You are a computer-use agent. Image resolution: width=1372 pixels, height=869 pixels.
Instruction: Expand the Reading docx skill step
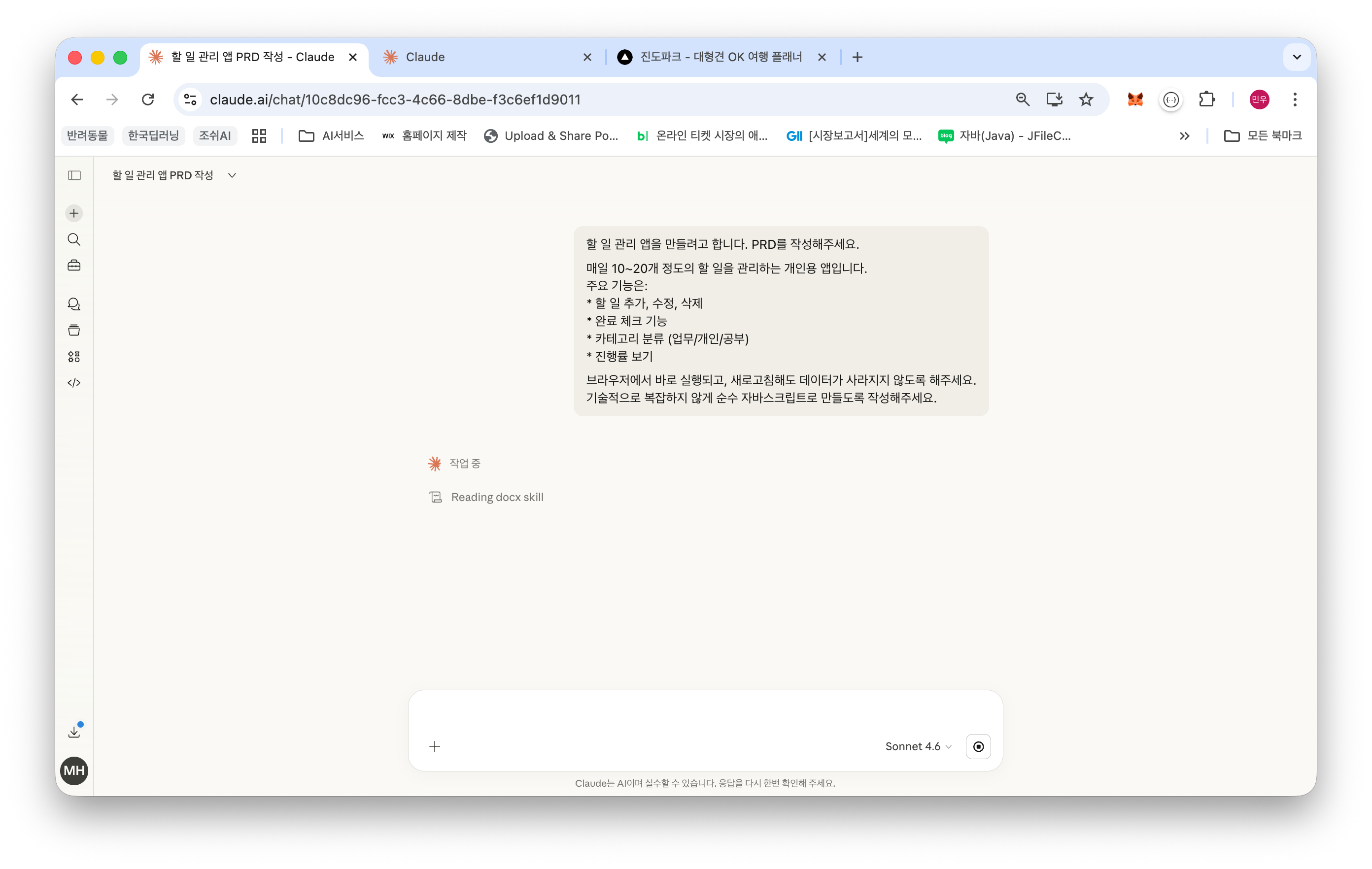click(x=496, y=497)
